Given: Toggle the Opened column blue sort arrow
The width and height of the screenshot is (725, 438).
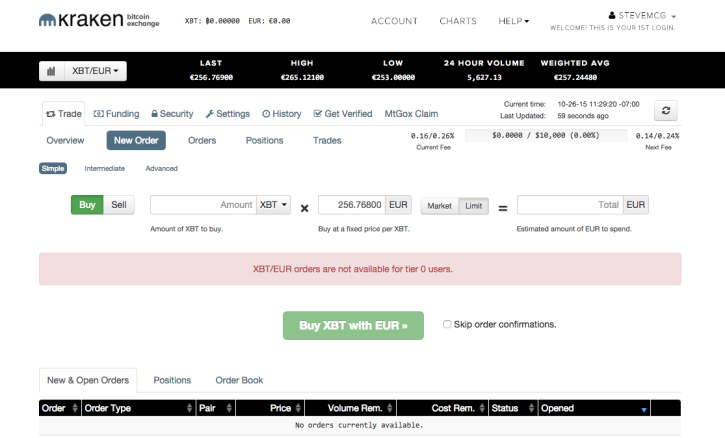Looking at the screenshot, I should pyautogui.click(x=644, y=410).
